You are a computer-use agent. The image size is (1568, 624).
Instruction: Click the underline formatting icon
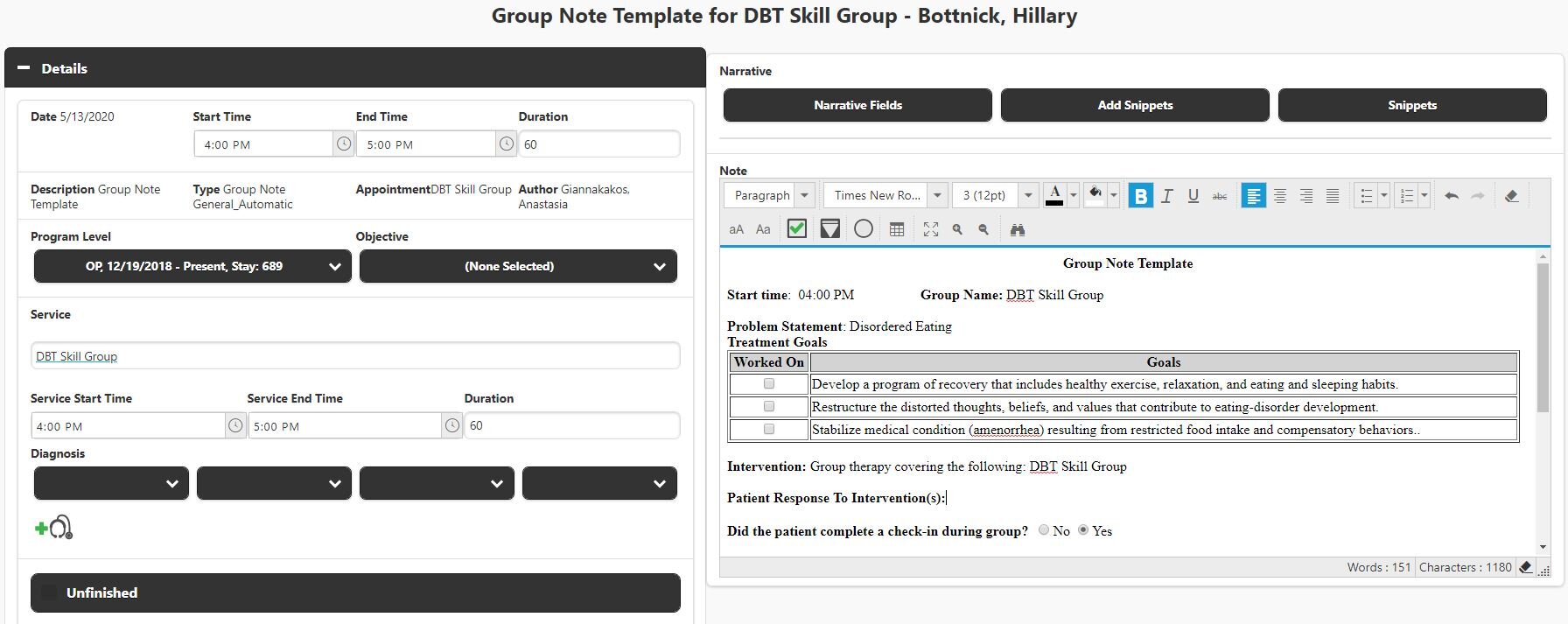tap(1193, 196)
